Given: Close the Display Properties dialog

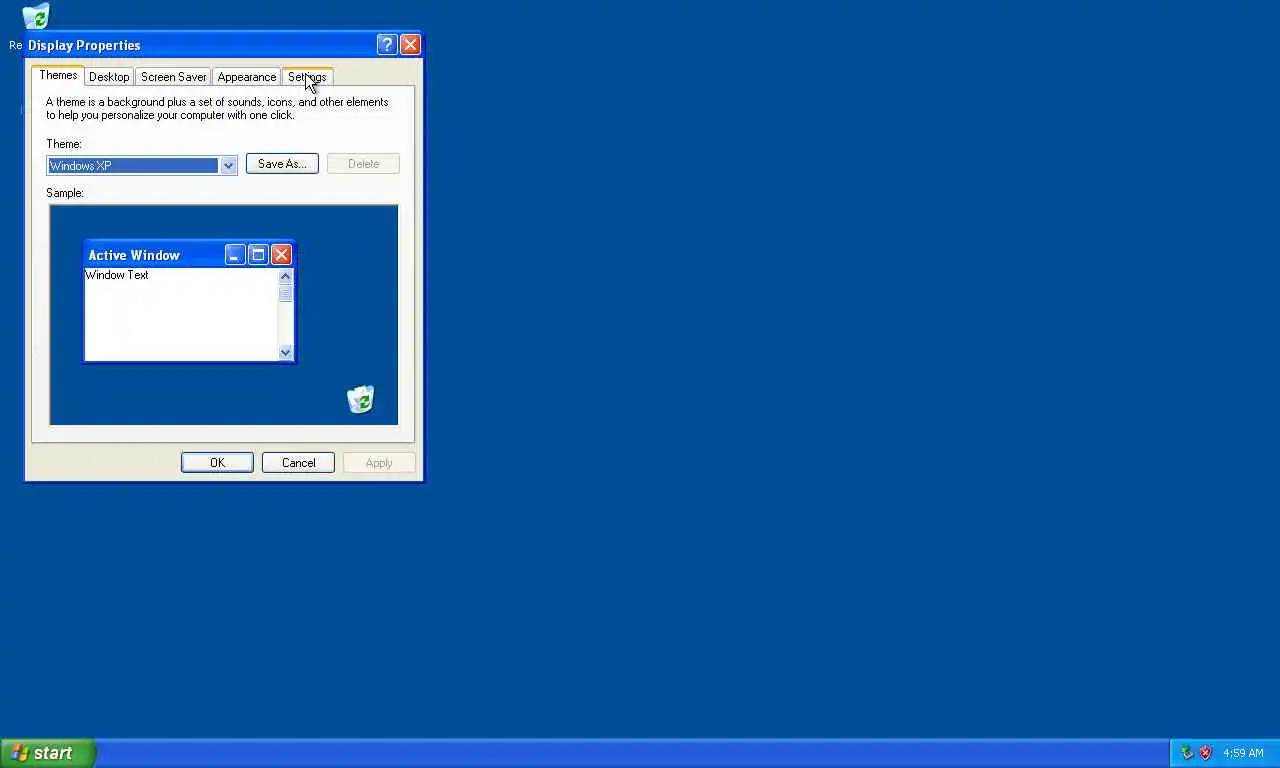Looking at the screenshot, I should click(410, 45).
